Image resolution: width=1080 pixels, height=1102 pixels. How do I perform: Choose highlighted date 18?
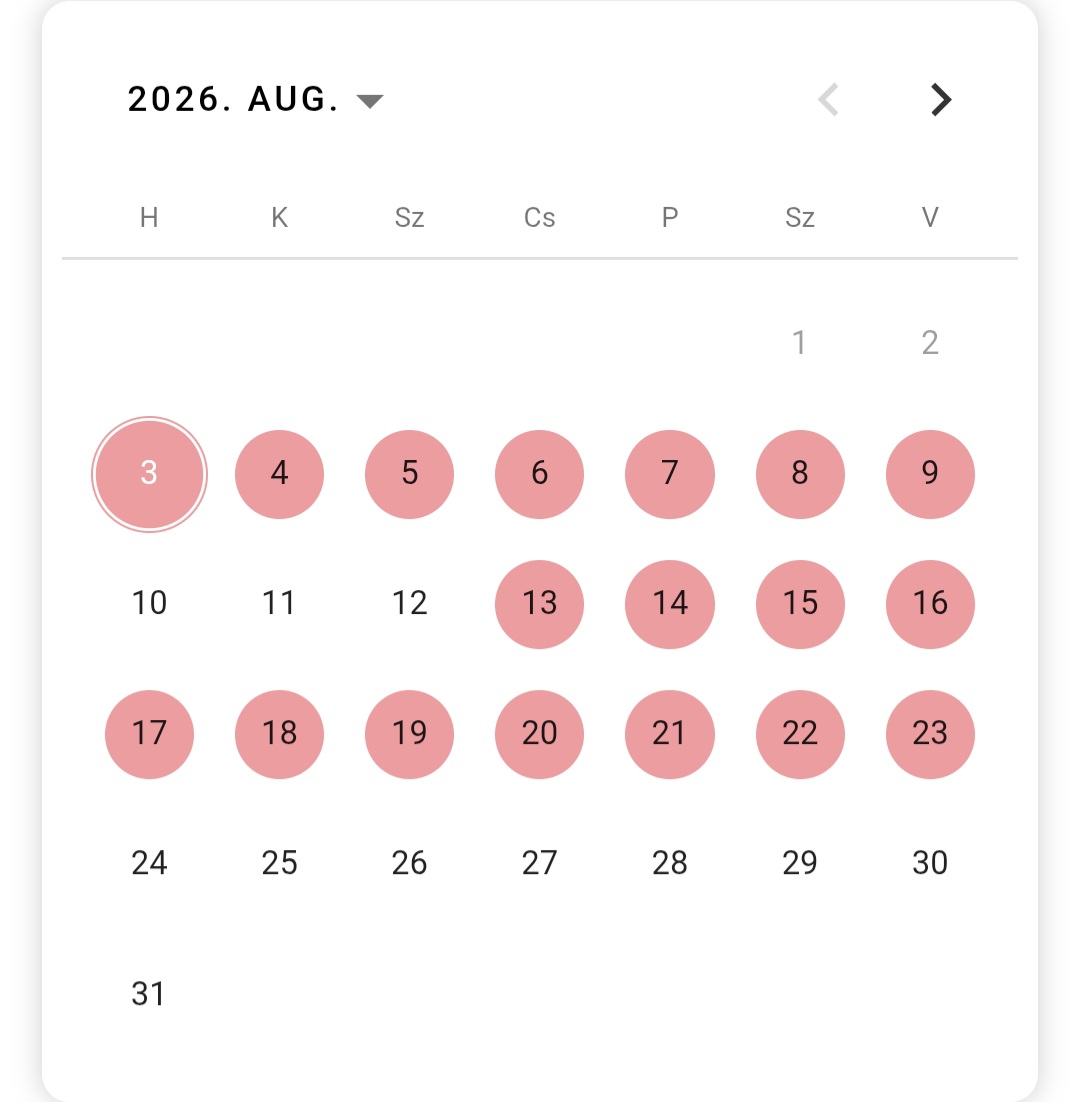point(280,734)
